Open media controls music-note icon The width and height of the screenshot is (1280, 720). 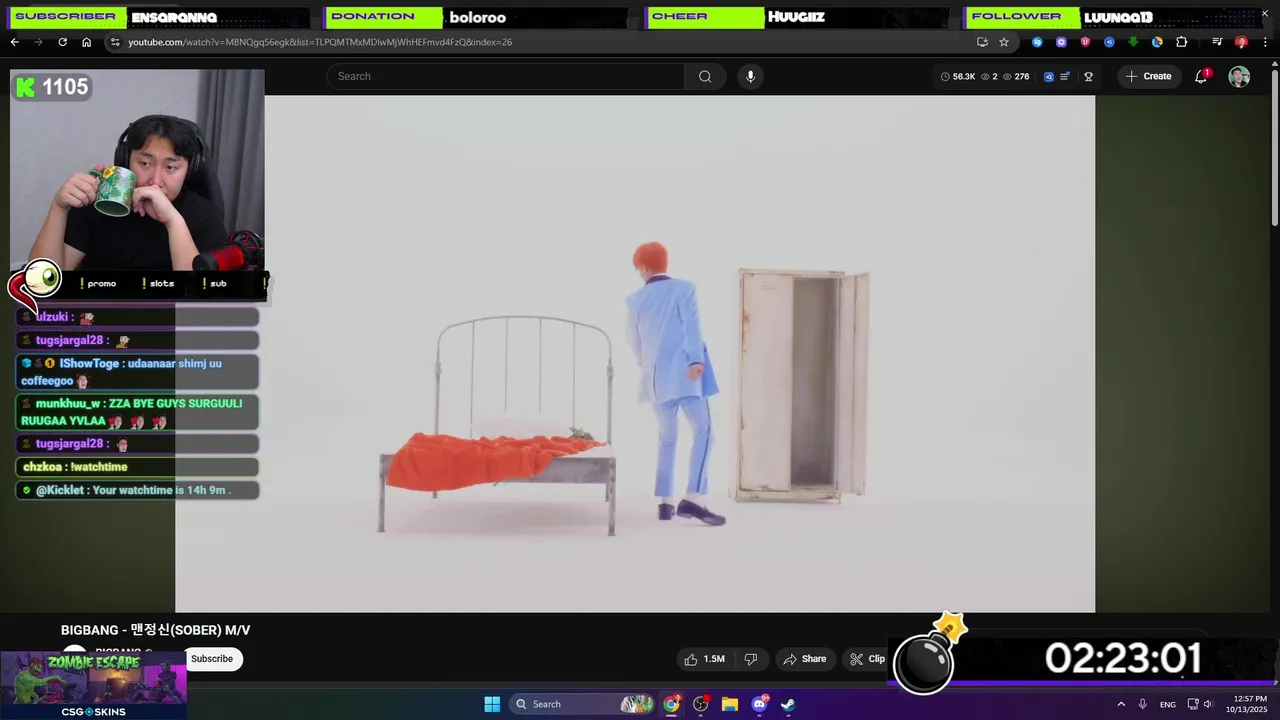tap(1217, 42)
